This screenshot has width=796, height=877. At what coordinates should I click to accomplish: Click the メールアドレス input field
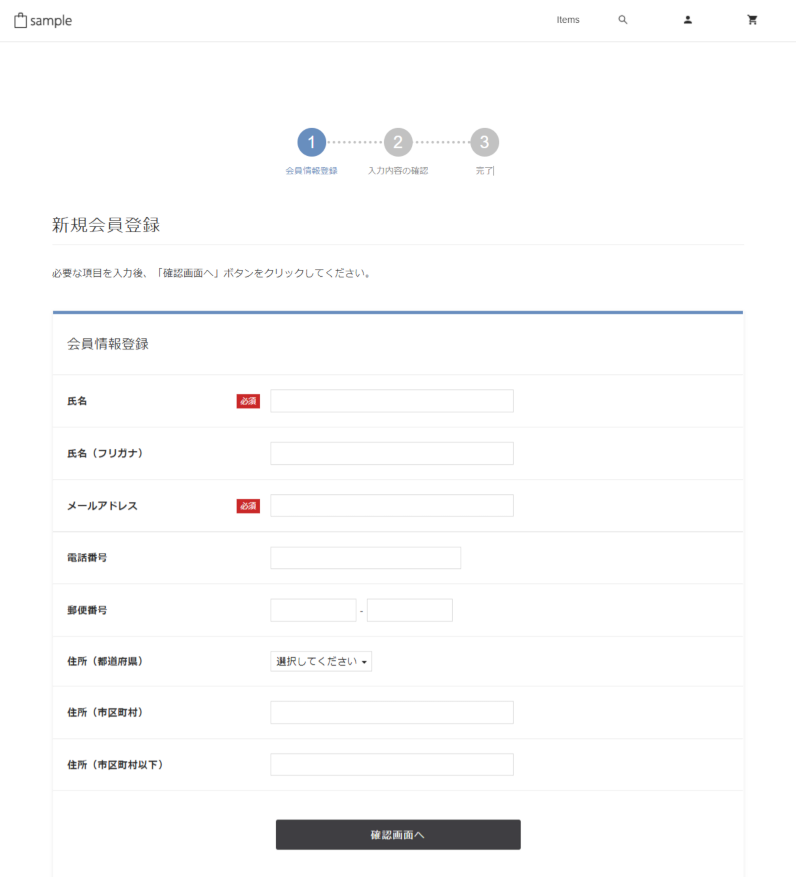click(x=392, y=506)
